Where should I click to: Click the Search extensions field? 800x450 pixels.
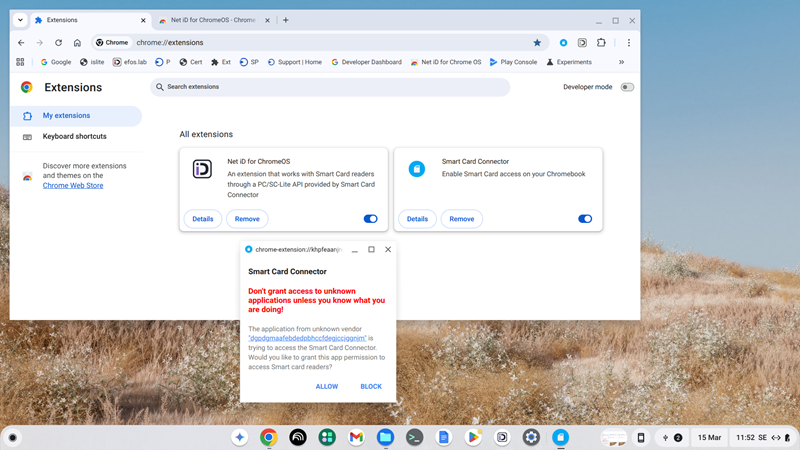[330, 87]
